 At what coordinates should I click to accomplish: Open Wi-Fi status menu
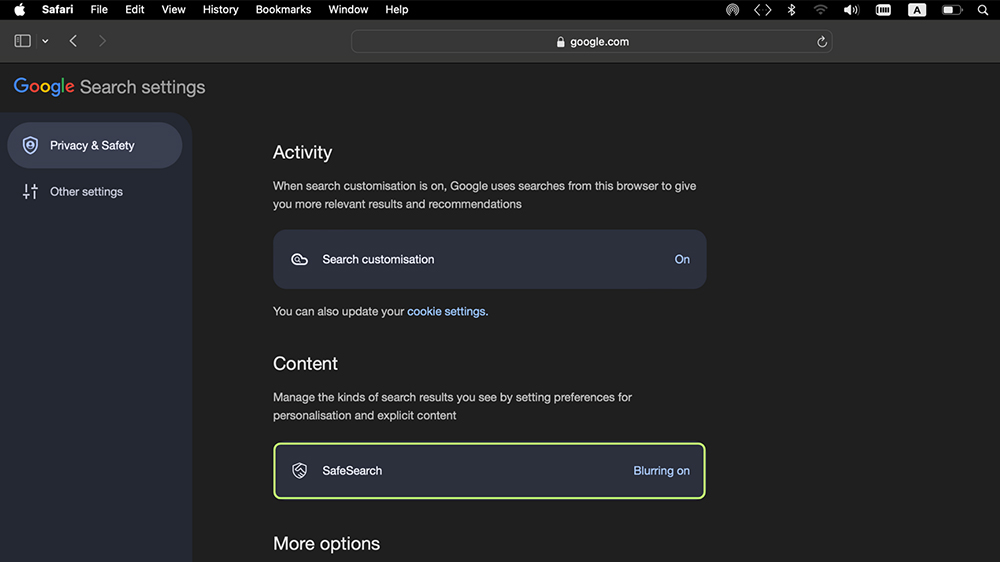point(820,10)
